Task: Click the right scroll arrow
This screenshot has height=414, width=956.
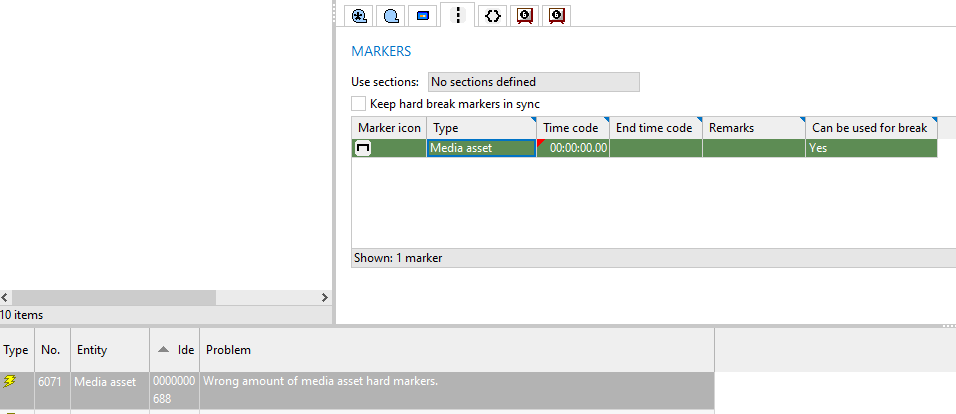Action: click(324, 298)
